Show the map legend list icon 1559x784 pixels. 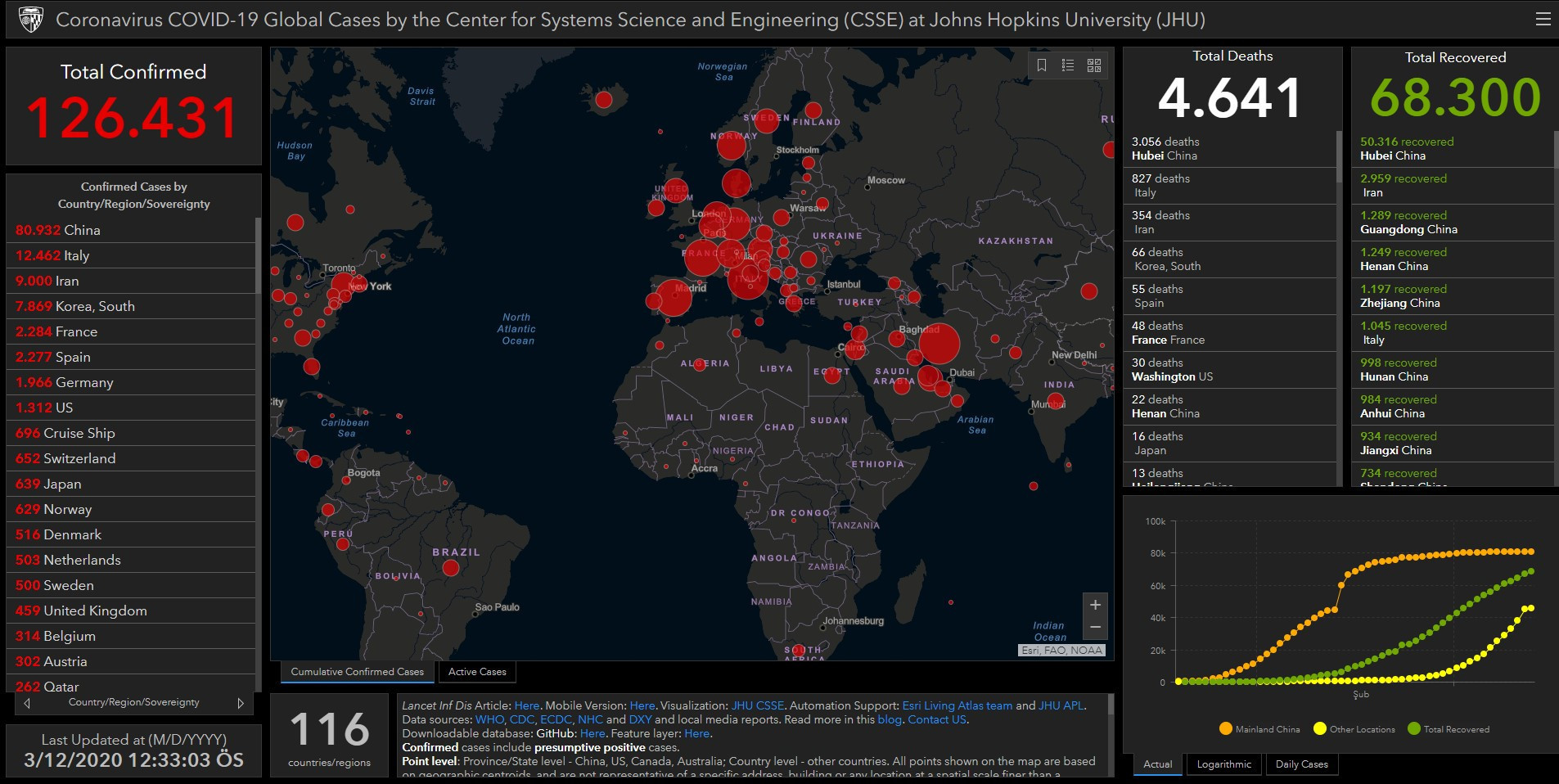1068,65
